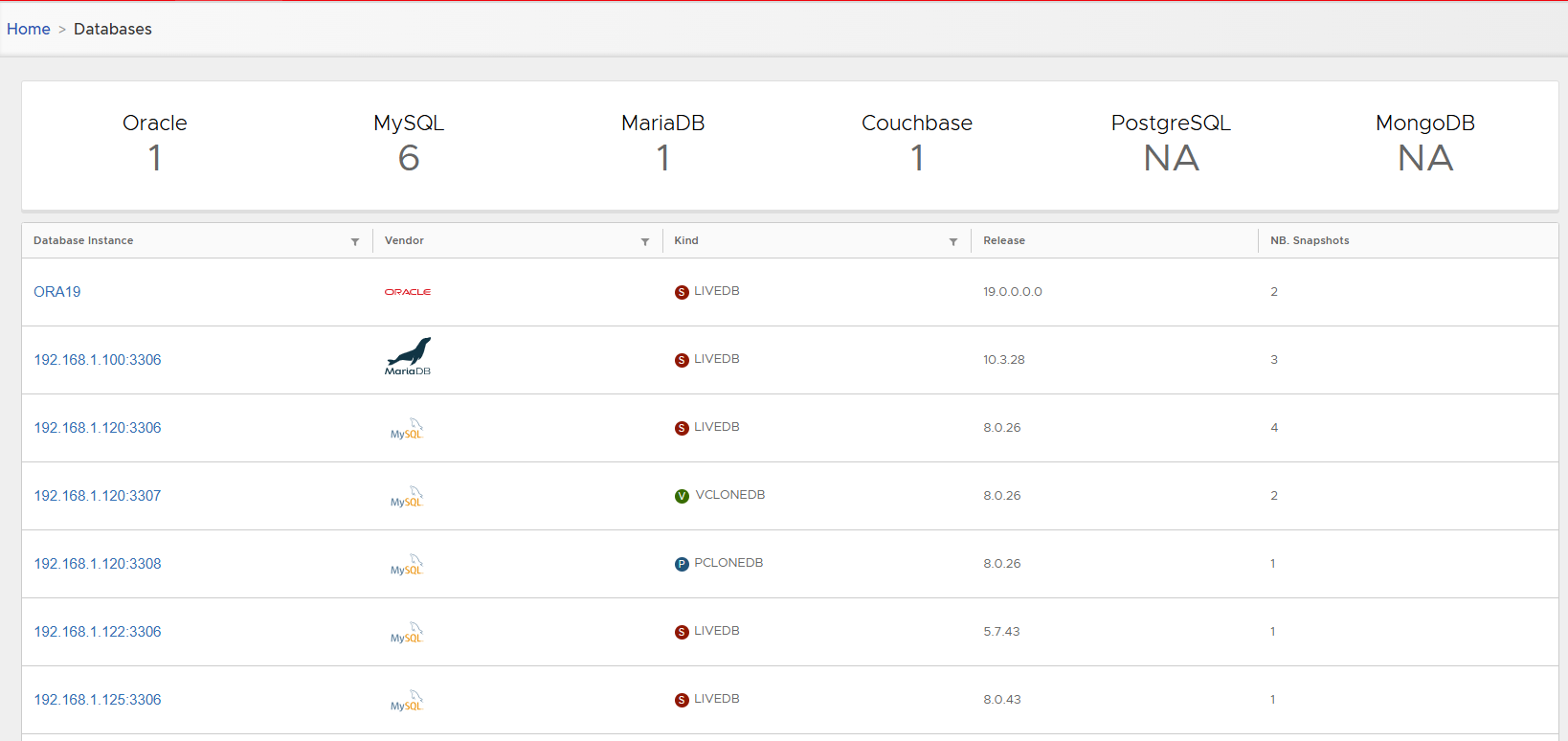Image resolution: width=1568 pixels, height=741 pixels.
Task: Open the ORA19 database instance
Action: click(x=57, y=292)
